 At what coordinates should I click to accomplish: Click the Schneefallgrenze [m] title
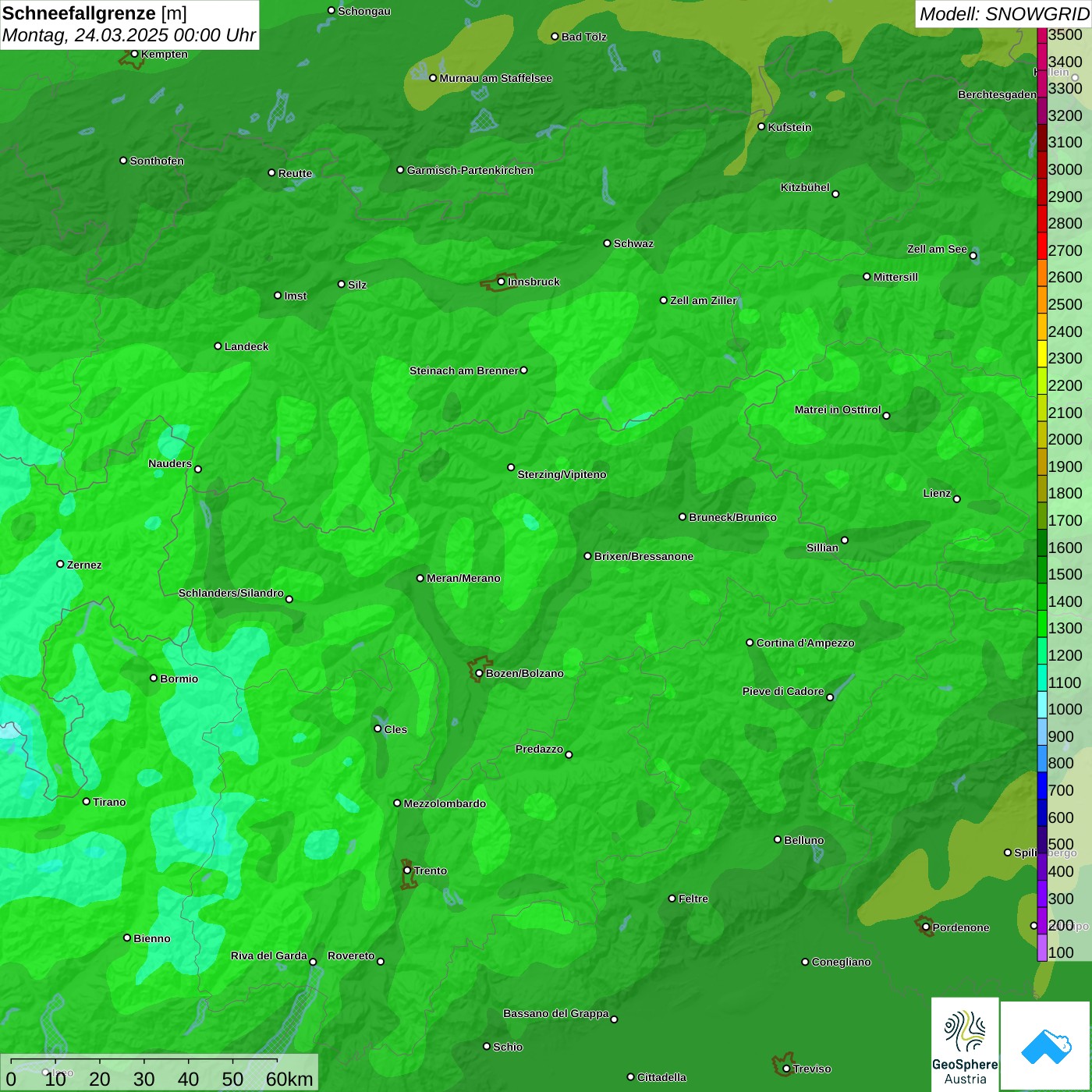pos(94,13)
